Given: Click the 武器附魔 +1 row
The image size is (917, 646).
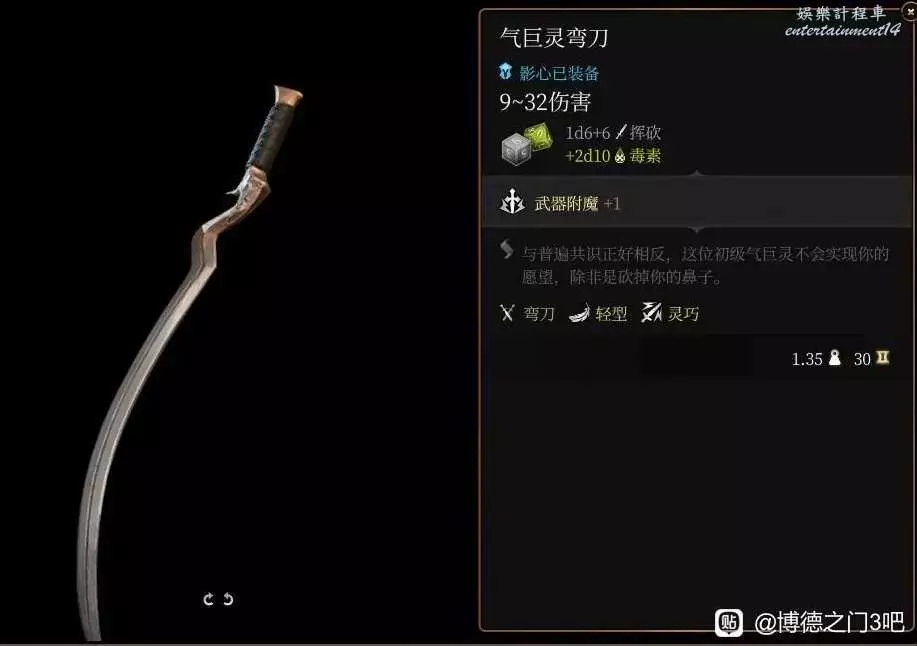Looking at the screenshot, I should coord(696,202).
